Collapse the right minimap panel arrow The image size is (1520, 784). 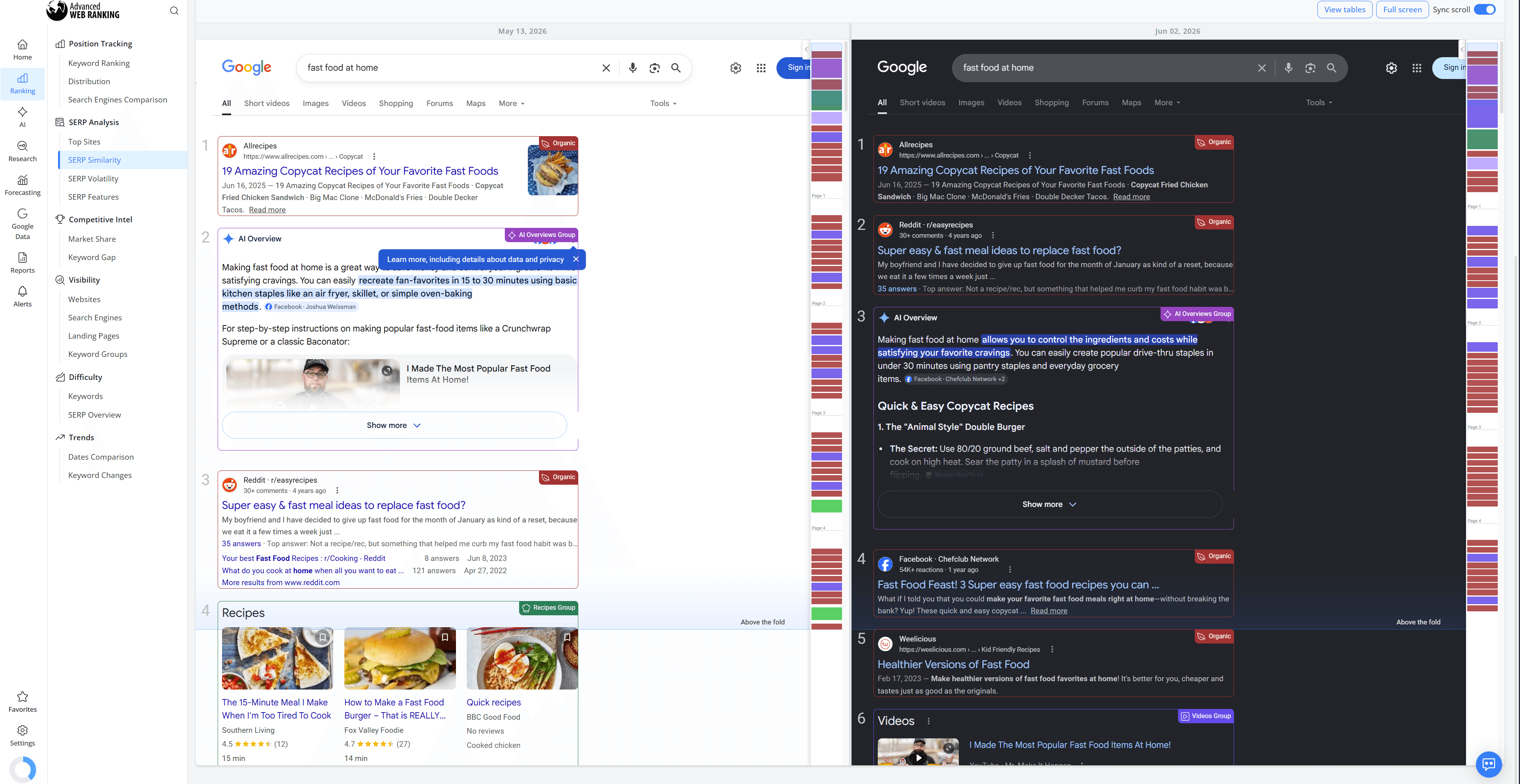(x=1462, y=49)
